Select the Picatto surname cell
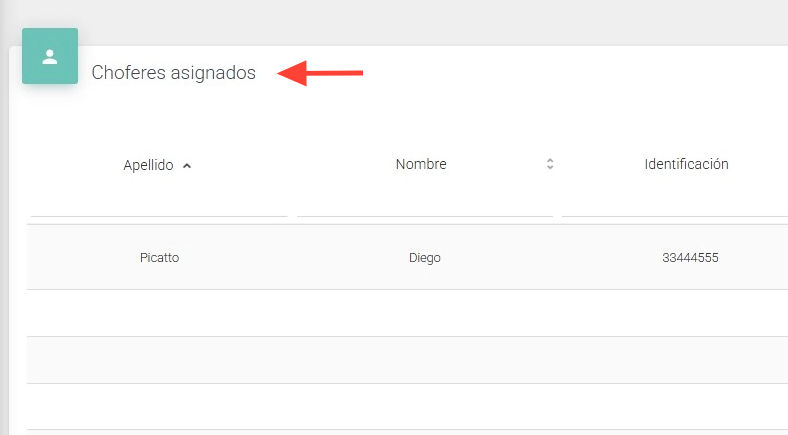The image size is (788, 435). (x=159, y=258)
